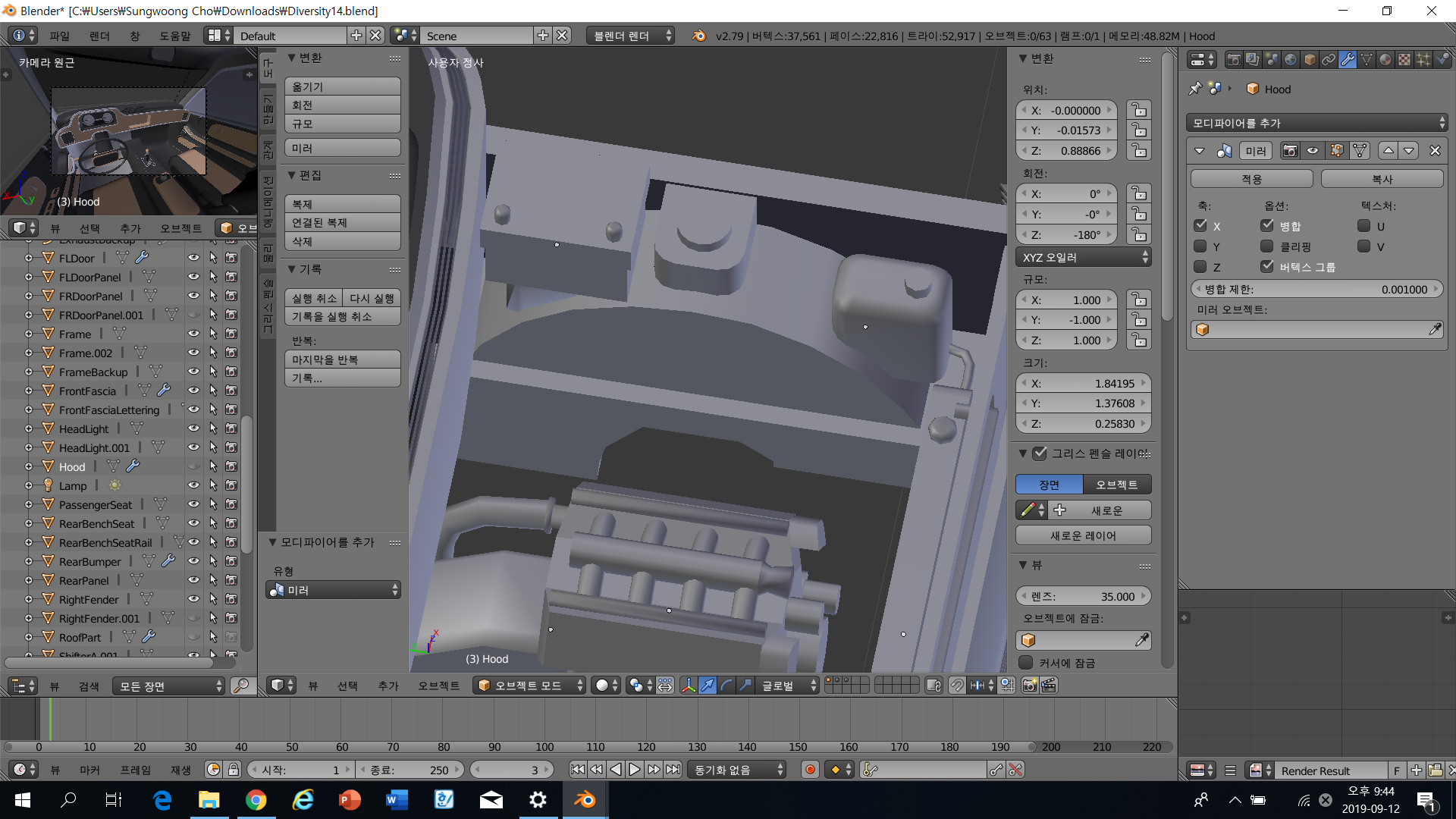Open the 오브젝트 모드 mode selector
Viewport: 1456px width, 819px height.
(x=530, y=686)
